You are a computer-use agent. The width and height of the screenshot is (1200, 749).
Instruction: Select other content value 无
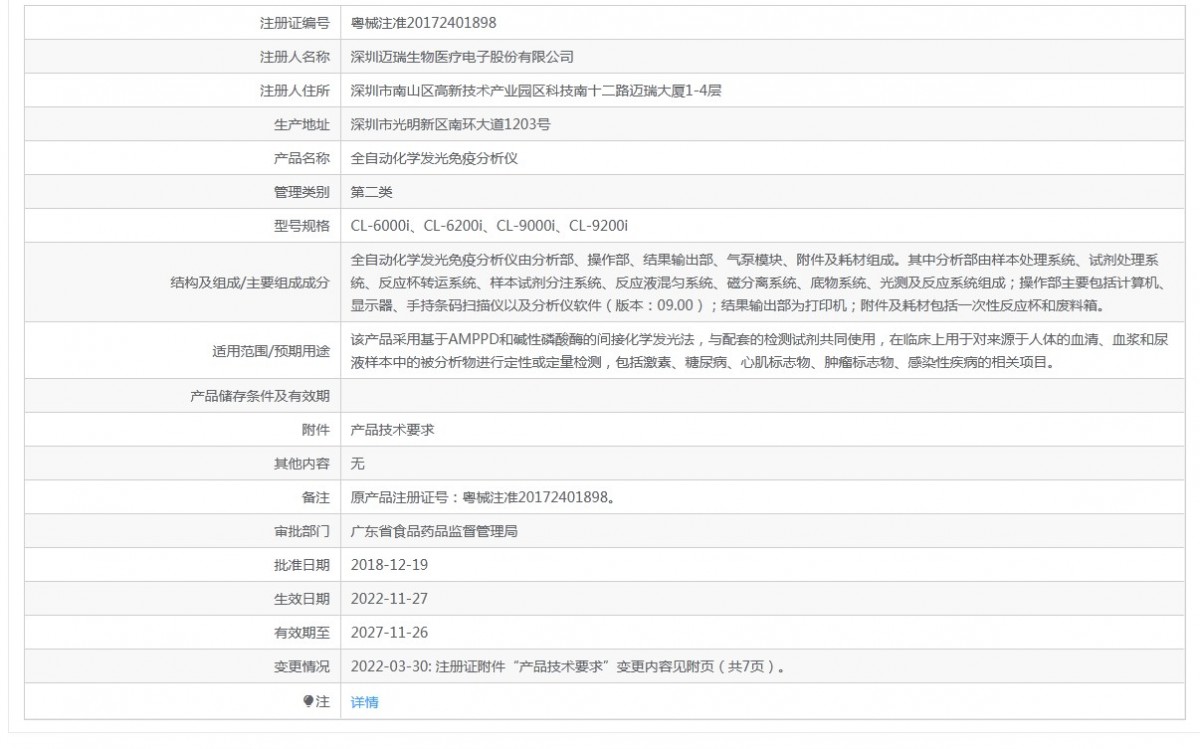coord(358,463)
